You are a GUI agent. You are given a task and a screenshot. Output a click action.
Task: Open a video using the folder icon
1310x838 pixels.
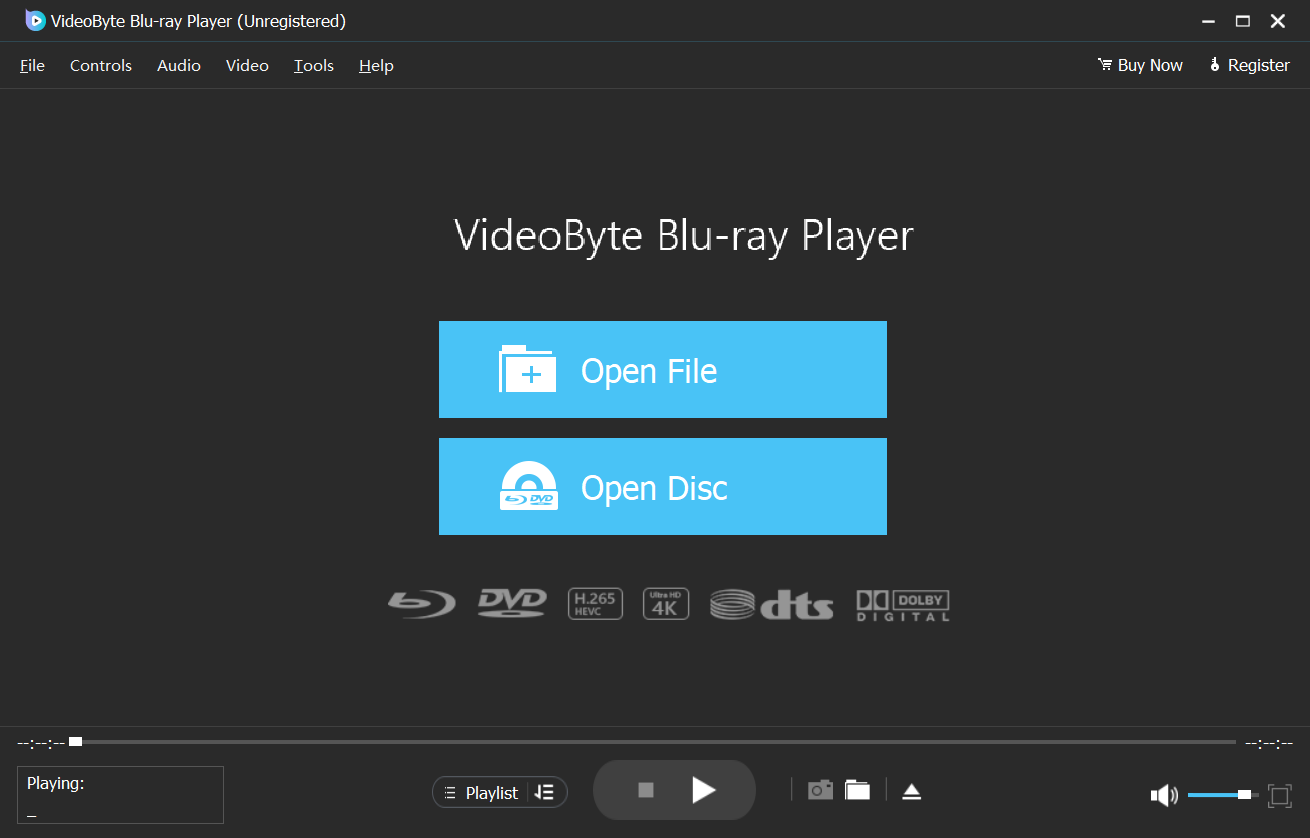click(857, 789)
